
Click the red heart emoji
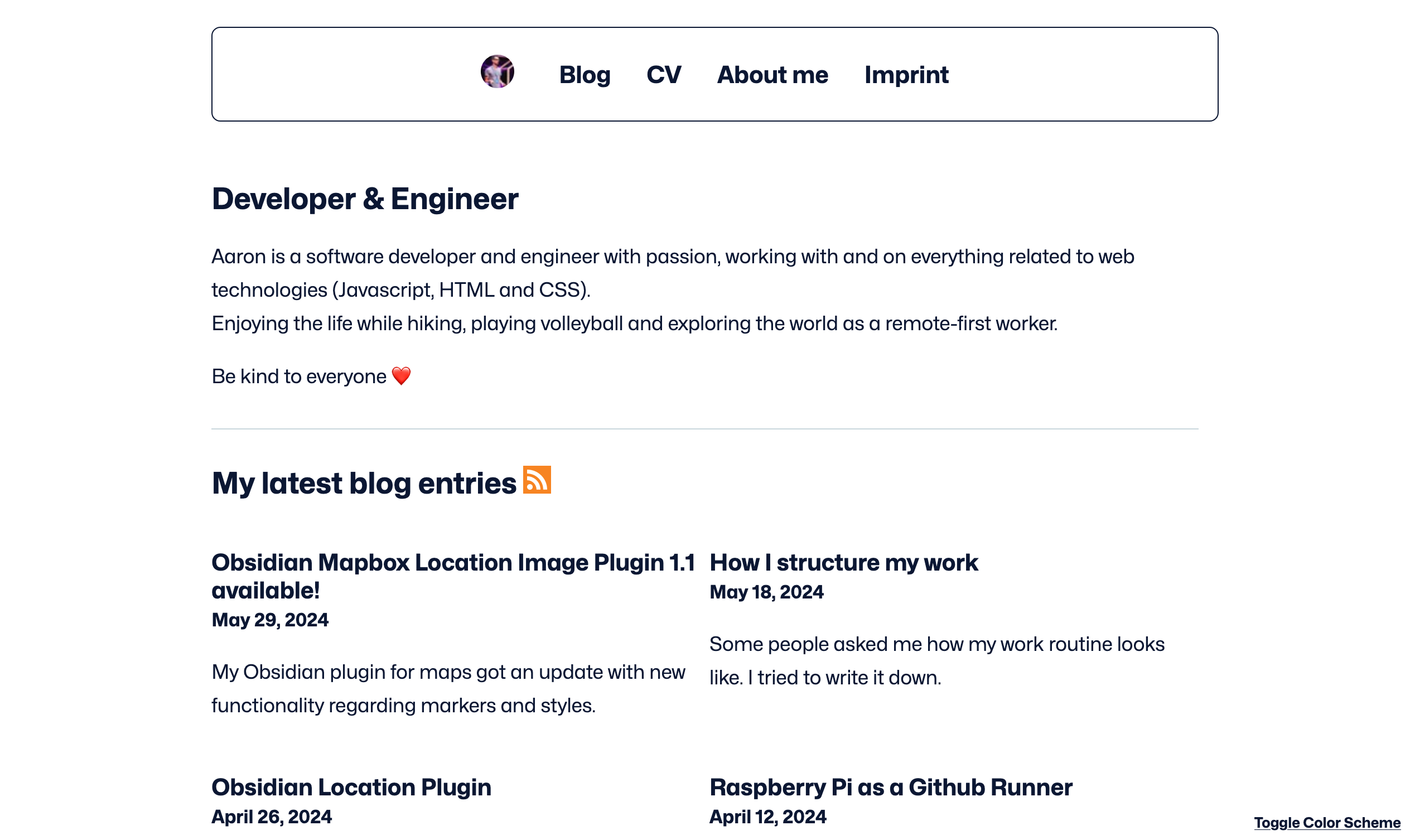point(402,376)
